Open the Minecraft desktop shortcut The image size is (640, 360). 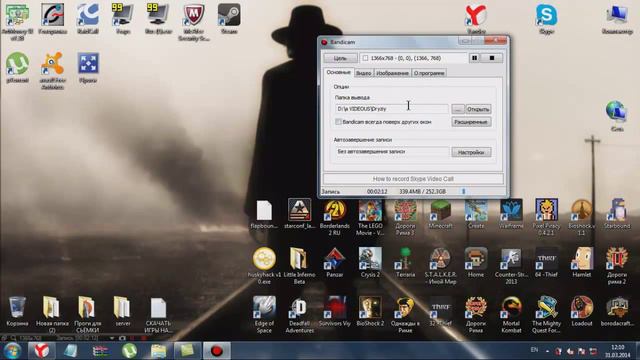[x=440, y=214]
